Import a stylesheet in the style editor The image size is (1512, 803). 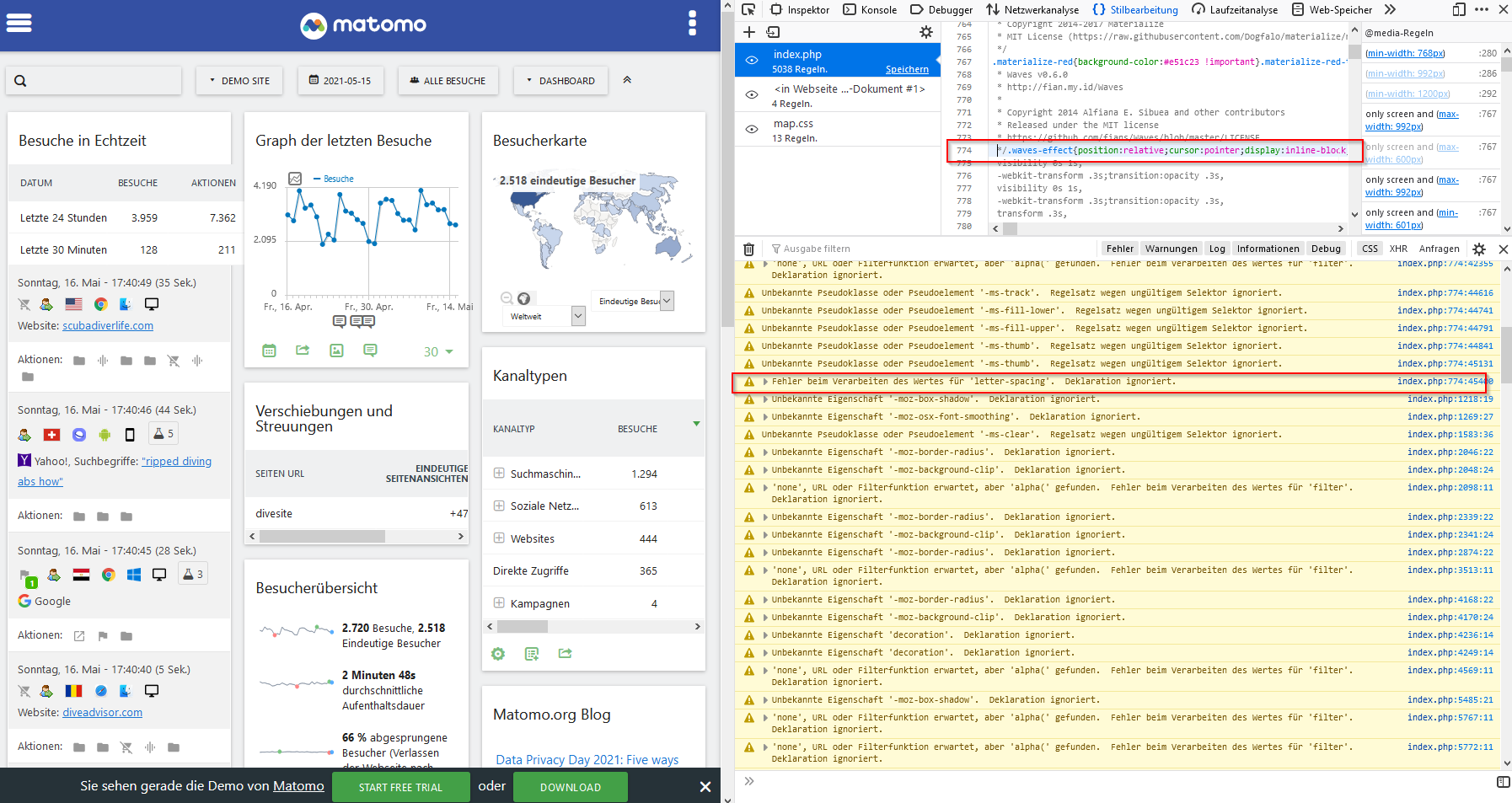coord(773,32)
